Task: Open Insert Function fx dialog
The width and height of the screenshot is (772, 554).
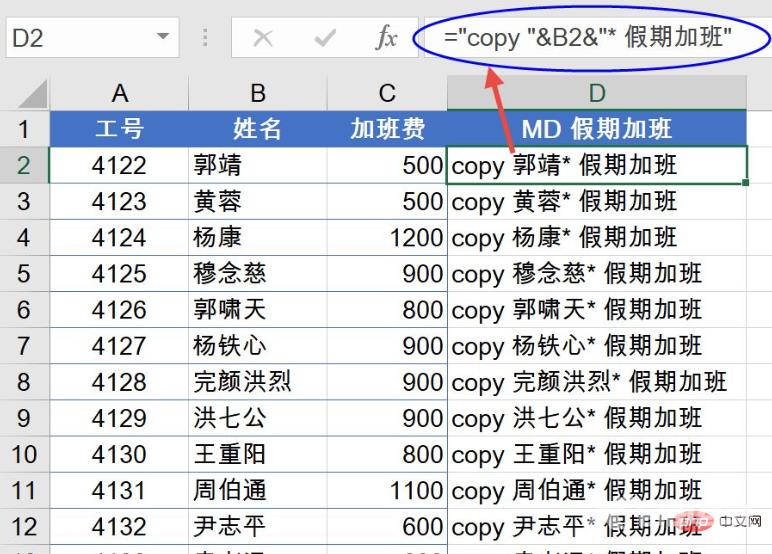Action: 386,38
